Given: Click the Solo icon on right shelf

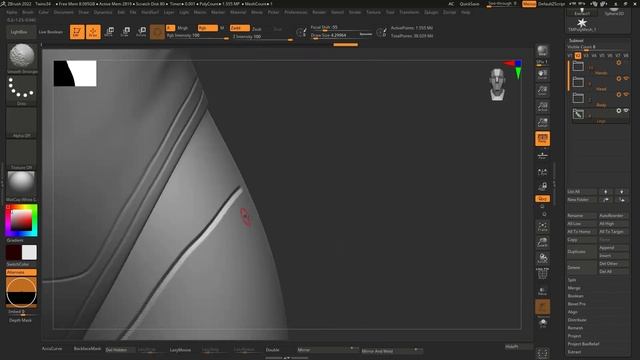Looking at the screenshot, I should (542, 323).
